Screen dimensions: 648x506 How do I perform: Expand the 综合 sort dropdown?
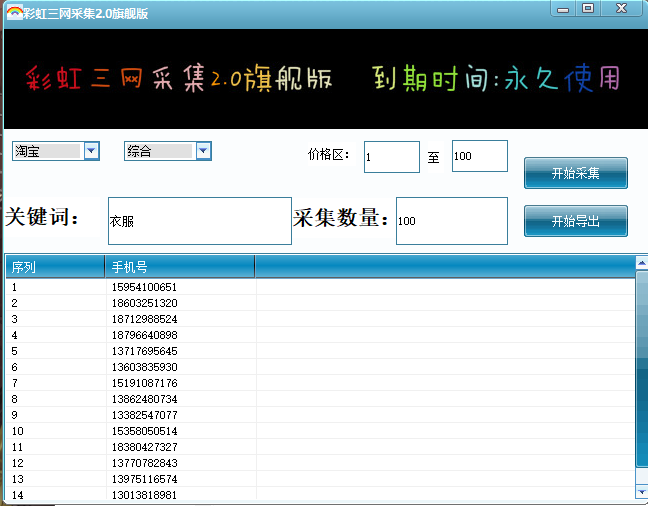click(204, 151)
